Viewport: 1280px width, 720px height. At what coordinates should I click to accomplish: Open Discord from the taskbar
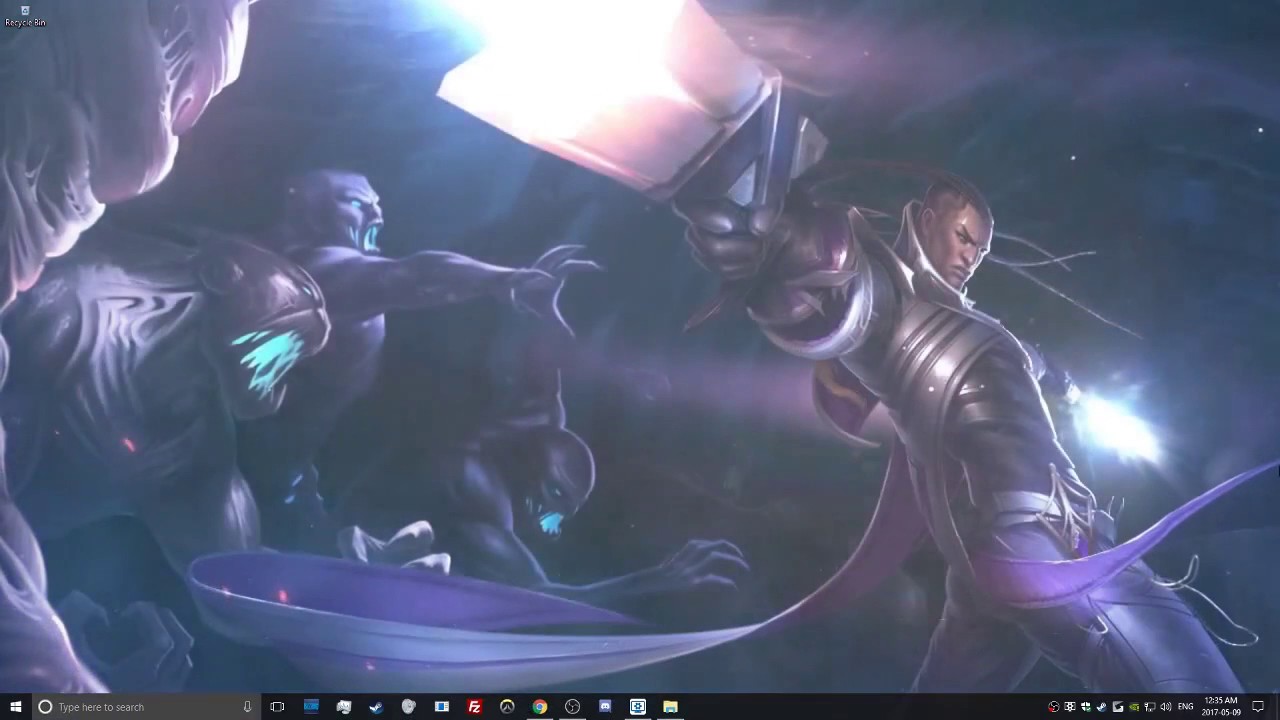tap(605, 707)
